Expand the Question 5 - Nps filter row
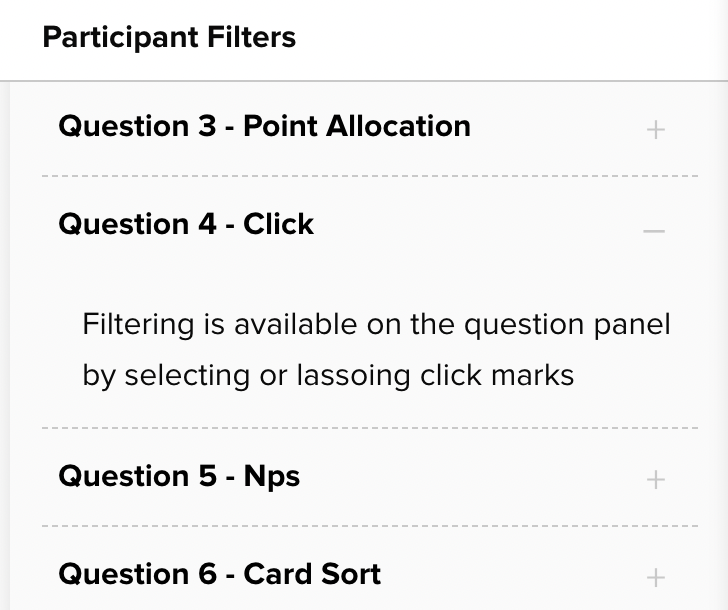728x610 pixels. coord(179,476)
